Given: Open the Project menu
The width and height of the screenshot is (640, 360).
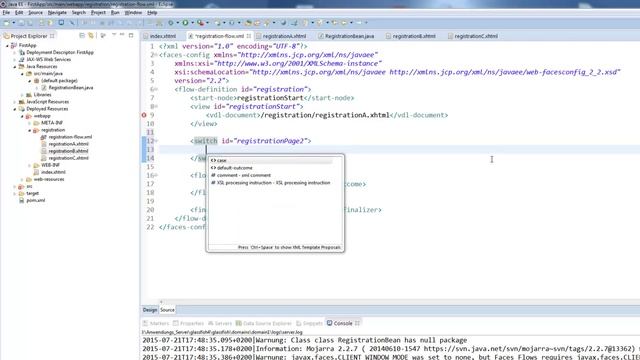Looking at the screenshot, I should coord(98,13).
